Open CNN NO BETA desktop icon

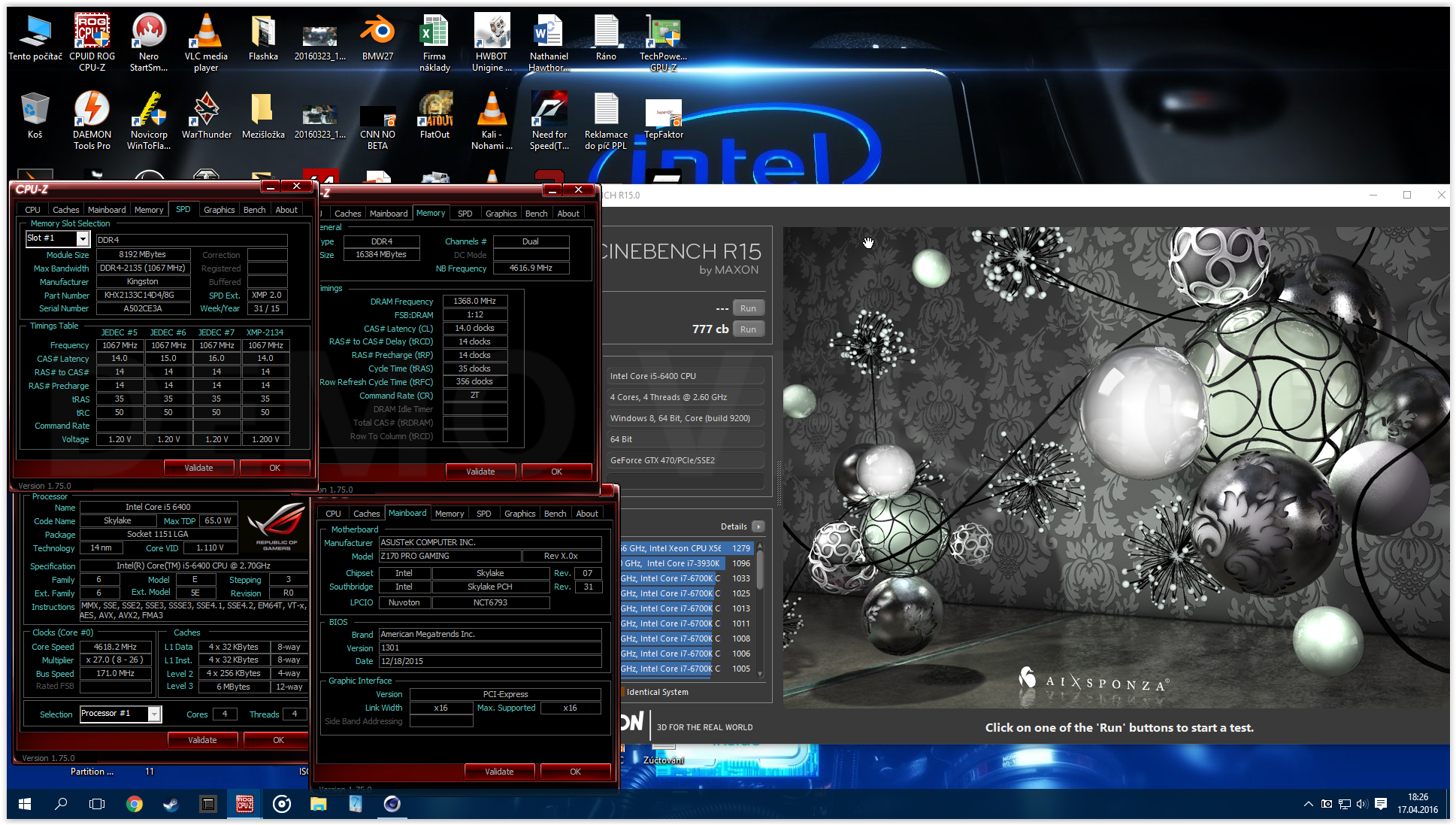point(377,126)
